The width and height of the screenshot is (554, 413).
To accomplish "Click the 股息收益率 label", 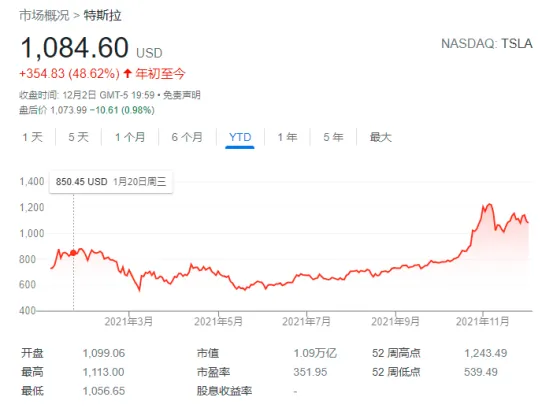I will coord(224,391).
